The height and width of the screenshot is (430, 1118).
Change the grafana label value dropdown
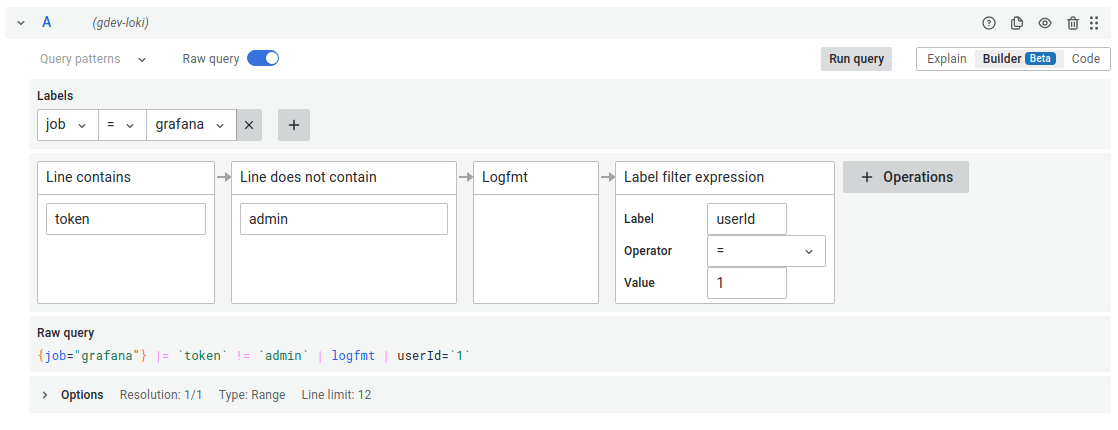point(191,125)
